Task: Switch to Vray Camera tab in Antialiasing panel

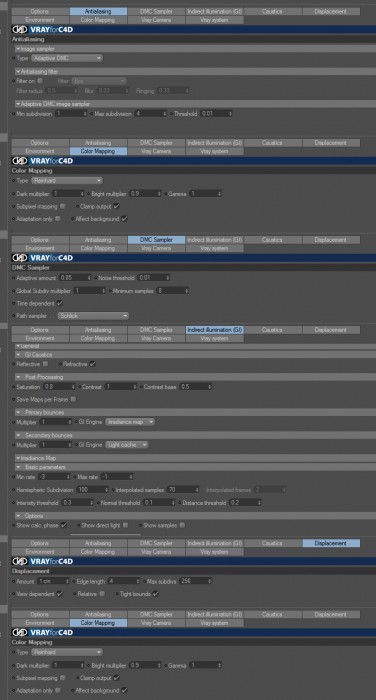Action: point(157,20)
